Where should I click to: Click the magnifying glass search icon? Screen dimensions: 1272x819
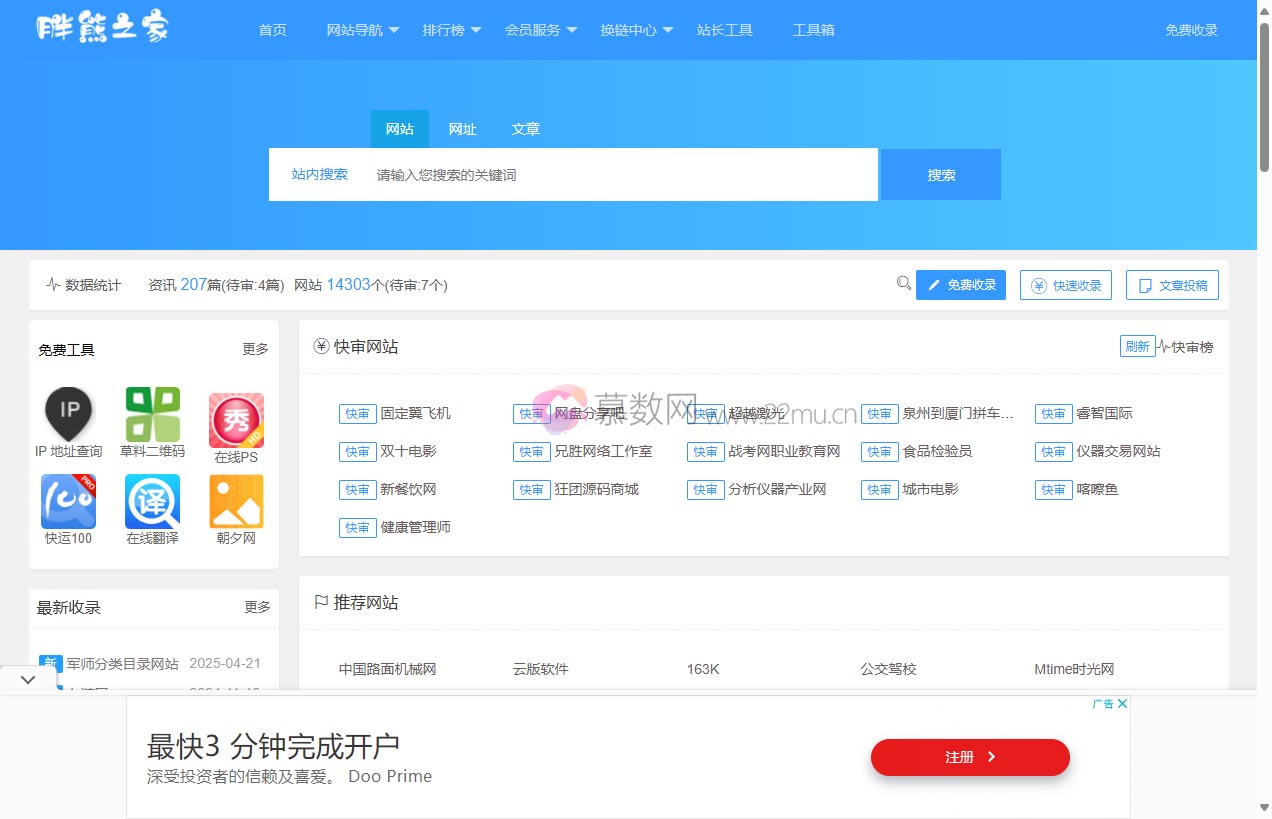(x=904, y=283)
